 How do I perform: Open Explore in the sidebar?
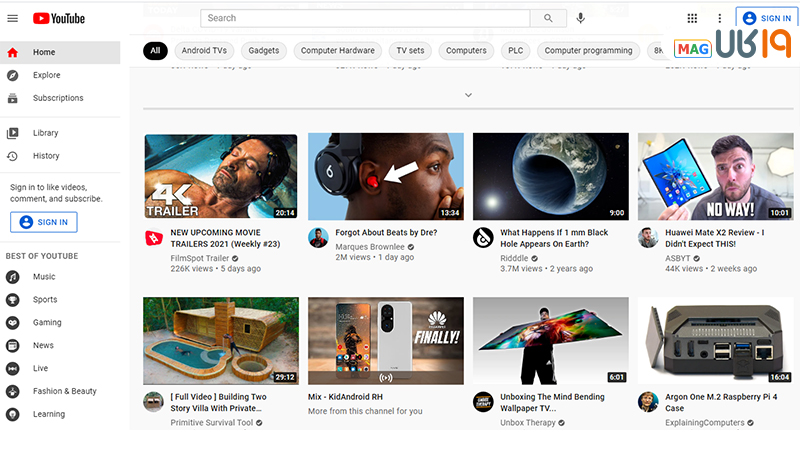pos(46,75)
